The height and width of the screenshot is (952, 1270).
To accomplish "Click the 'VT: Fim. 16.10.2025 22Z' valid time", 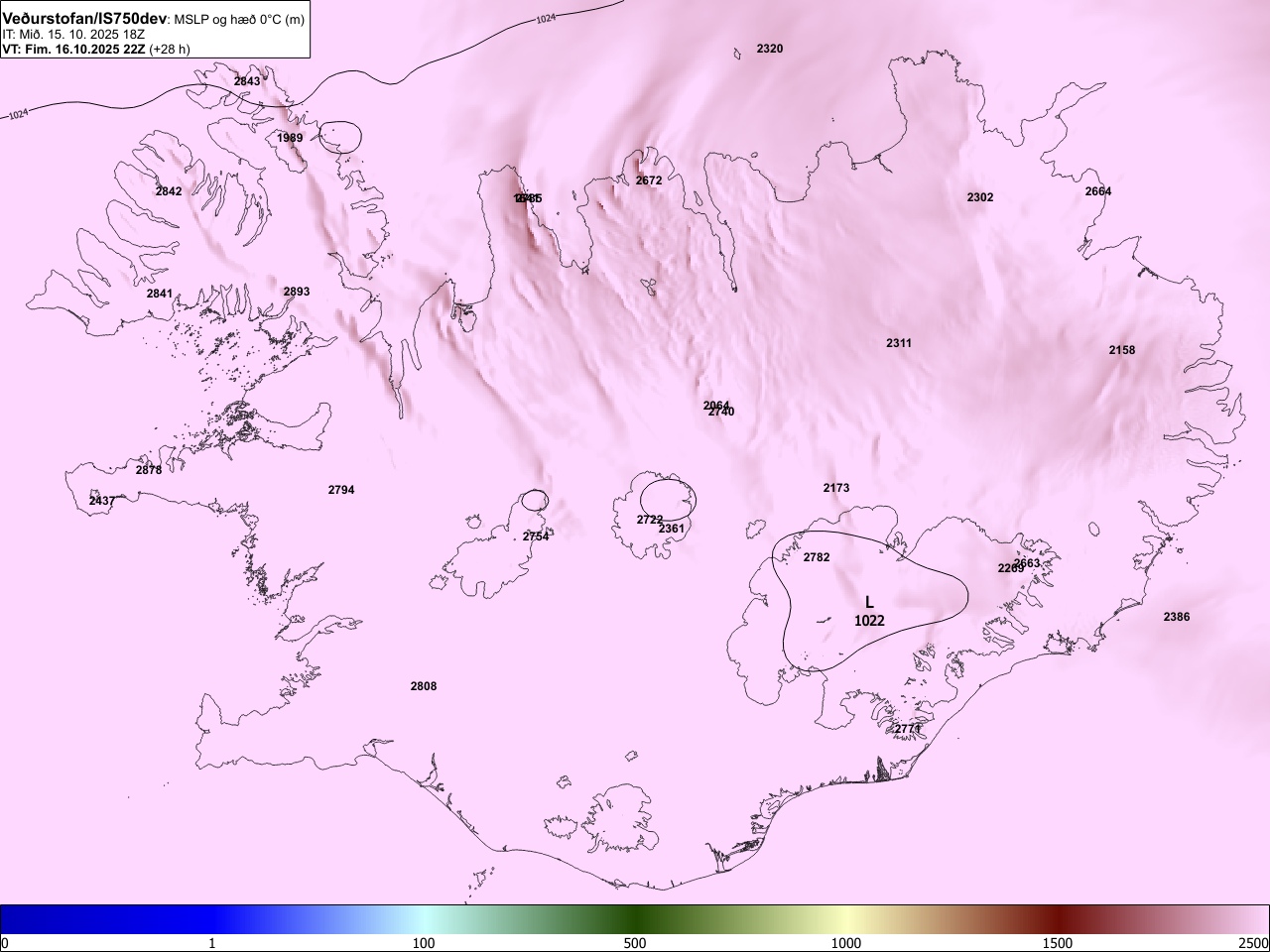I will (73, 49).
